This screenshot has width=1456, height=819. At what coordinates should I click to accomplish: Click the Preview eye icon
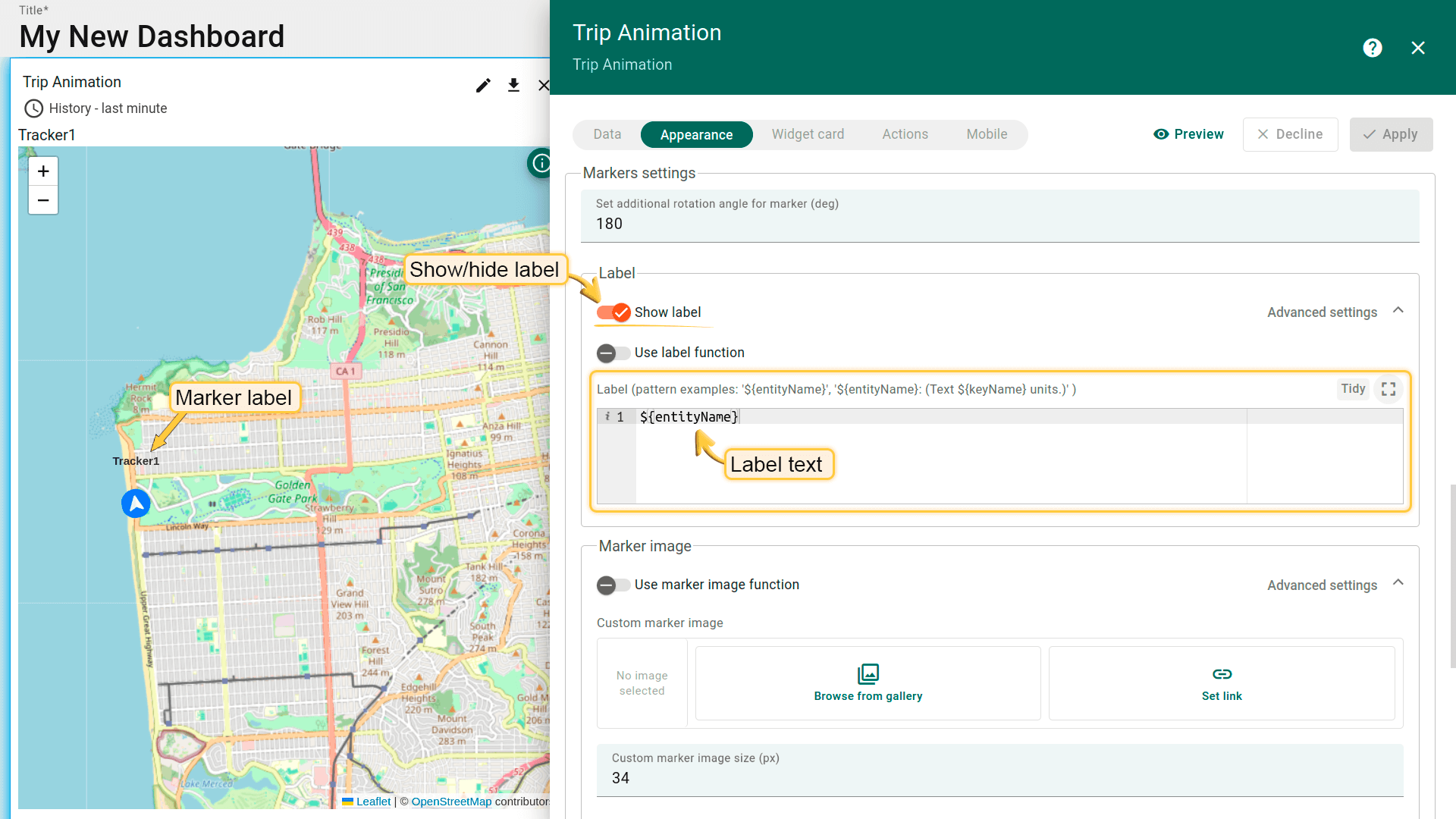pyautogui.click(x=1161, y=134)
